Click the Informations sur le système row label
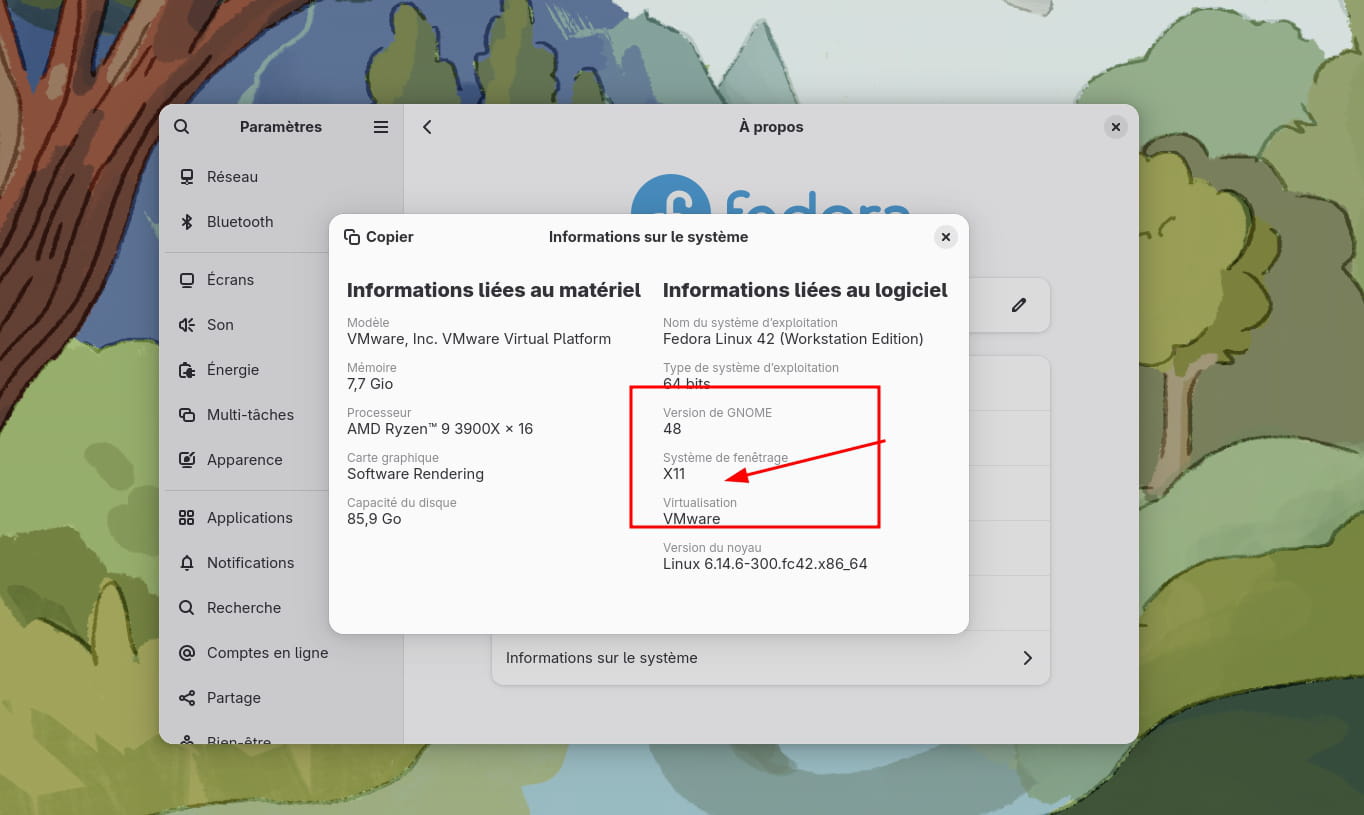This screenshot has height=815, width=1364. coord(601,658)
